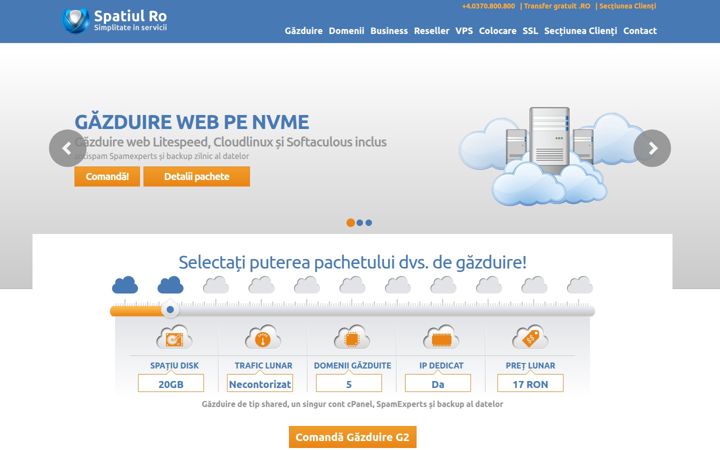Click the hosted domains chip icon
The height and width of the screenshot is (450, 720).
[x=352, y=338]
